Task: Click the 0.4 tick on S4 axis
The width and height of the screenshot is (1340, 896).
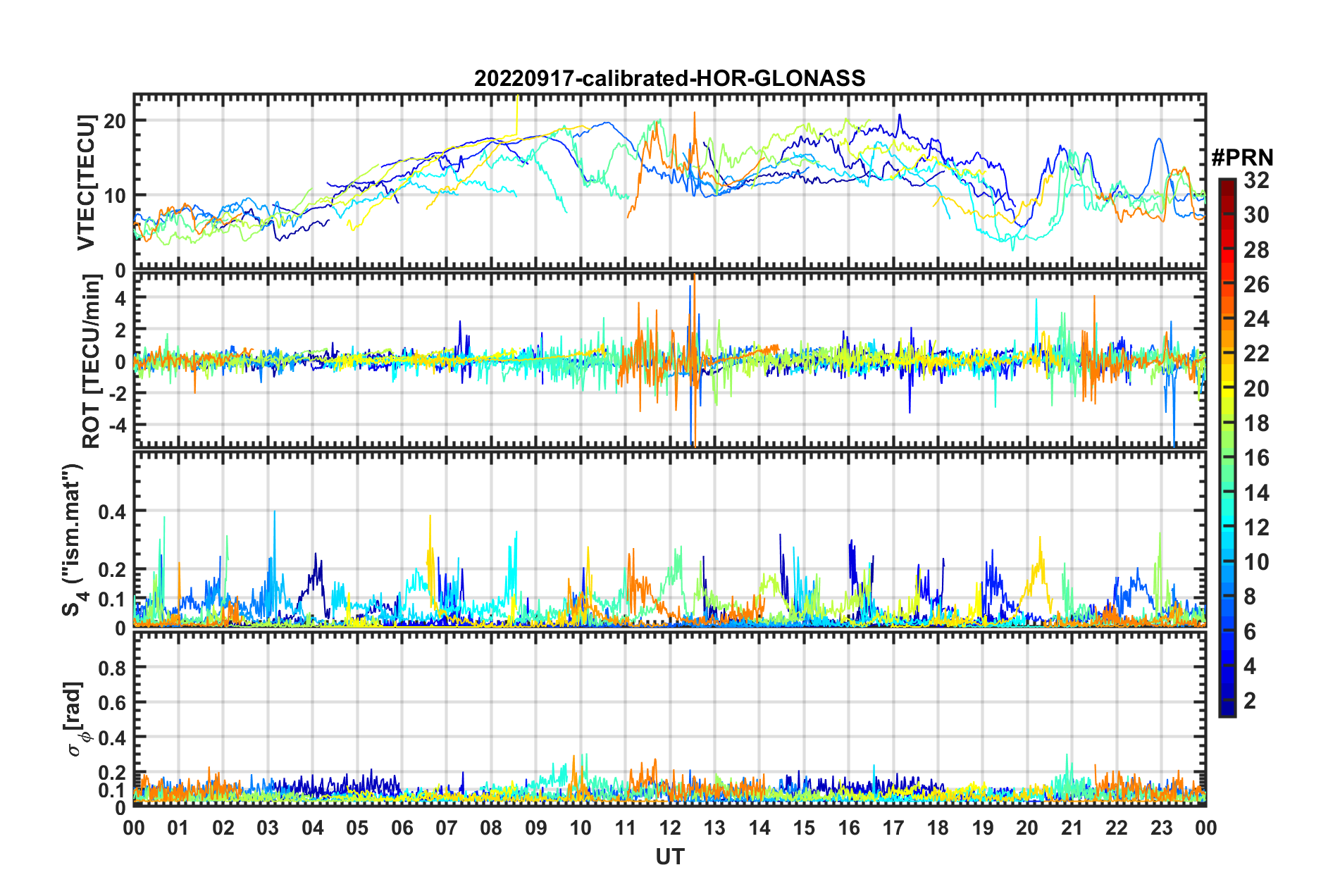Action: point(113,511)
